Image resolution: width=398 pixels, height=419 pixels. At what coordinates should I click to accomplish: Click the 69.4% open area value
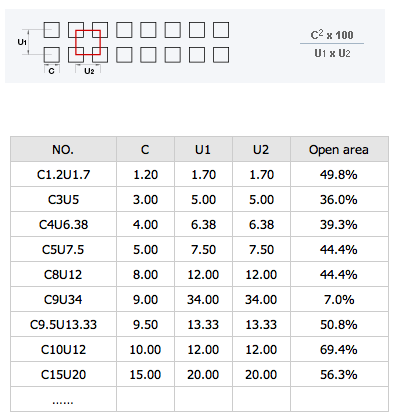(339, 349)
